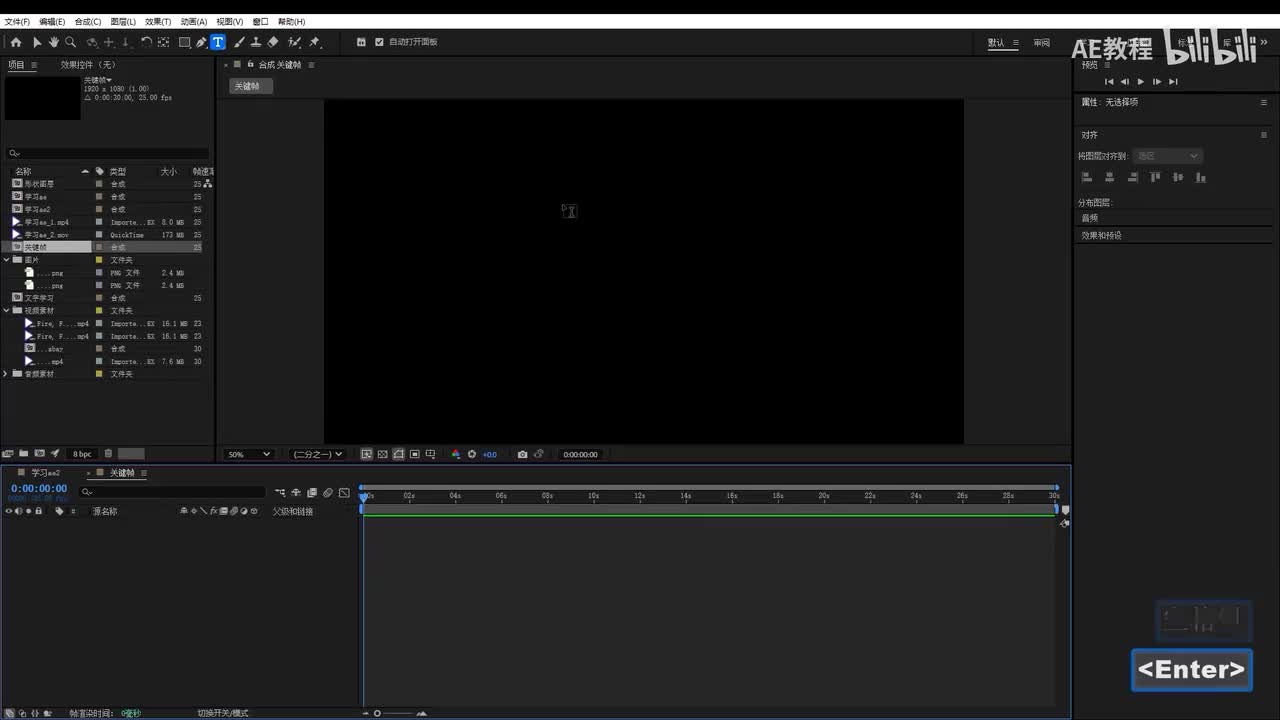Select the Pen tool

pos(201,42)
